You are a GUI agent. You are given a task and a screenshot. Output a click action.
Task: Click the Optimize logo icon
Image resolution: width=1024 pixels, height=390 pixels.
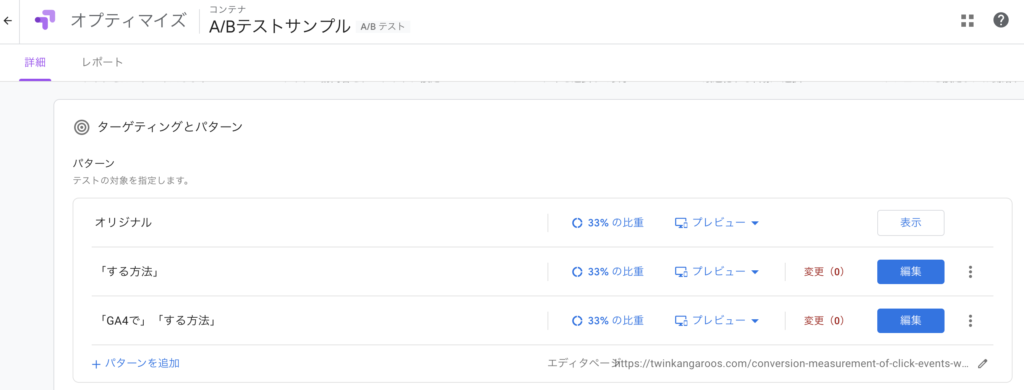pyautogui.click(x=45, y=20)
